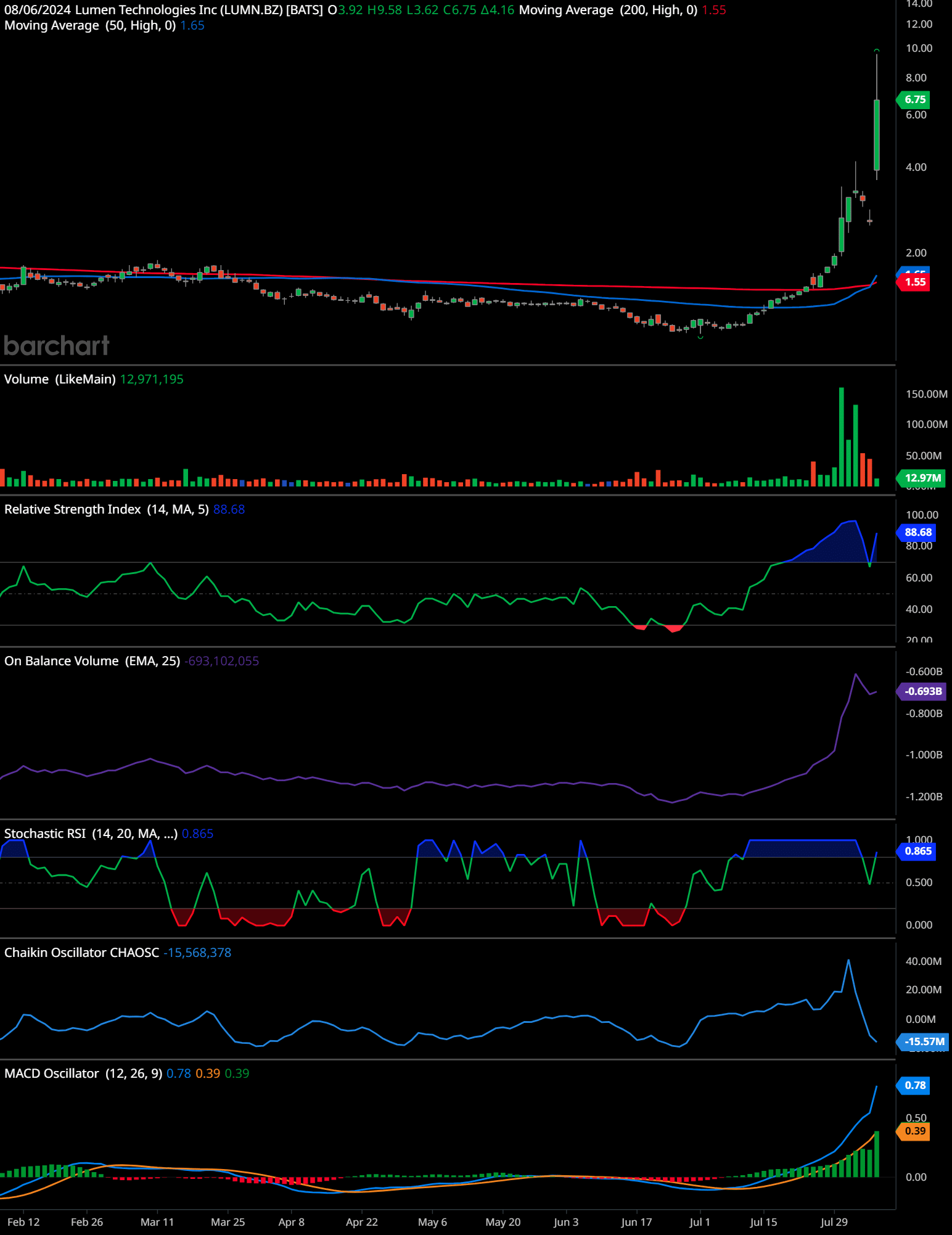
Task: Click the 'Feb 12' date axis label
Action: click(x=23, y=1222)
